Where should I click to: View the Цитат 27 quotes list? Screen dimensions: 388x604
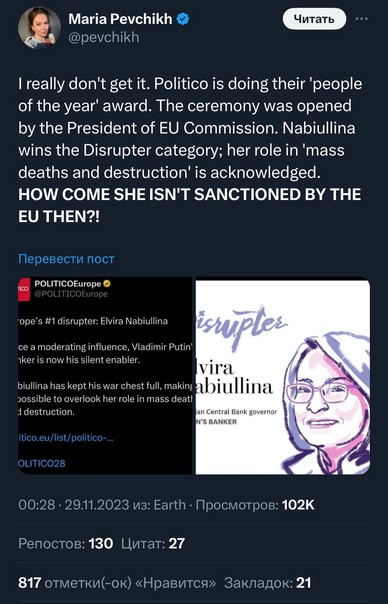(153, 544)
